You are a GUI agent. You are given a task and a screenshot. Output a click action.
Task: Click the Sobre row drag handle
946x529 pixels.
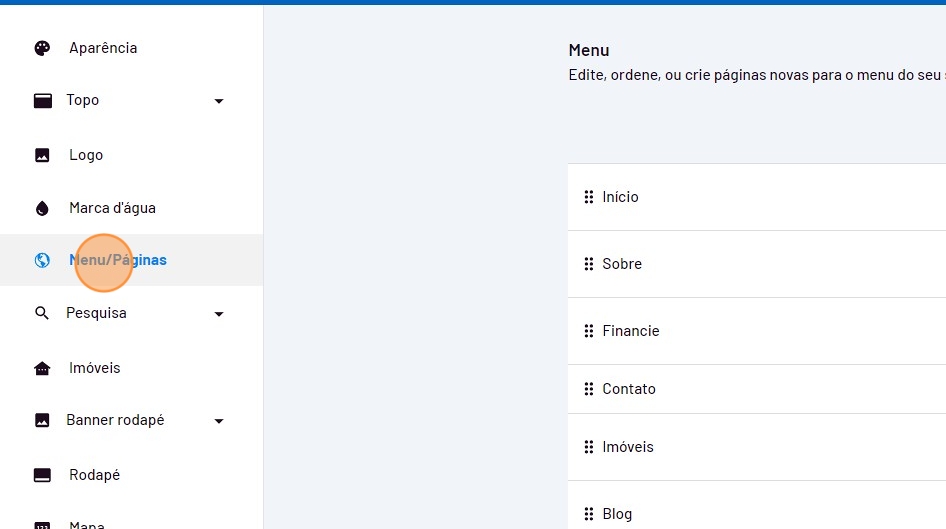click(589, 264)
